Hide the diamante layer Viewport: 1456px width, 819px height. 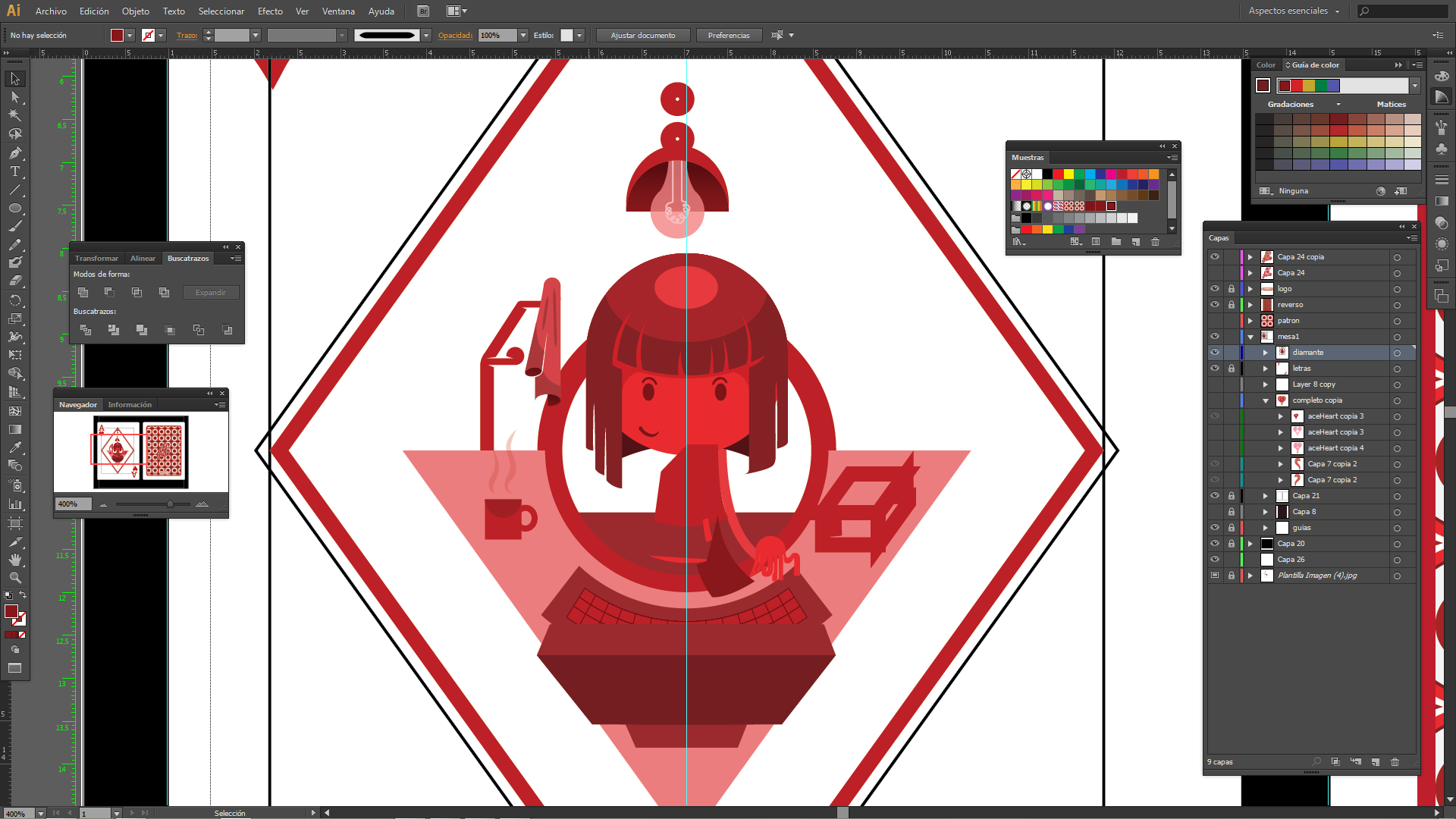1215,352
